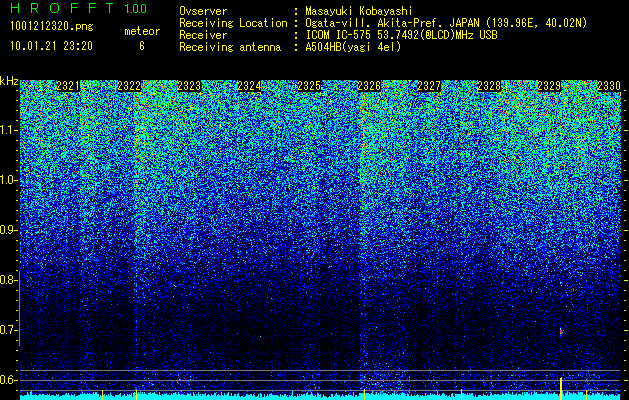Click the 2325 time marker
Viewport: 629px width, 400px height.
coord(309,86)
